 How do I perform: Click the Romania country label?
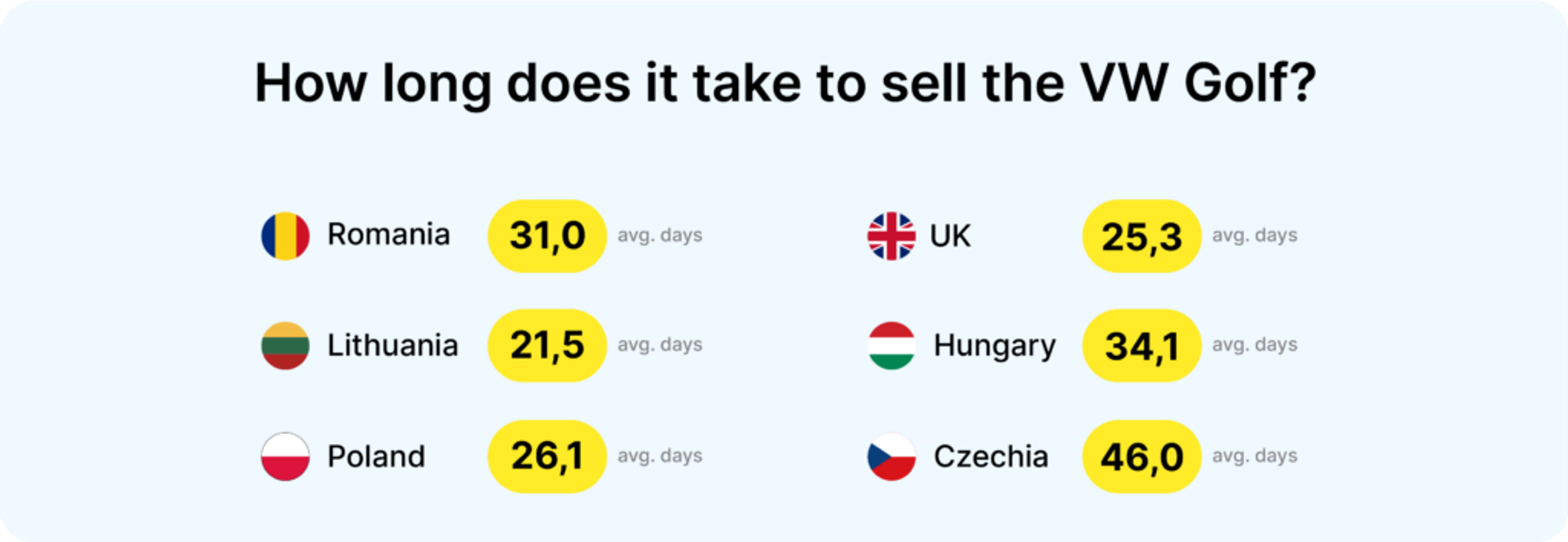click(x=388, y=235)
